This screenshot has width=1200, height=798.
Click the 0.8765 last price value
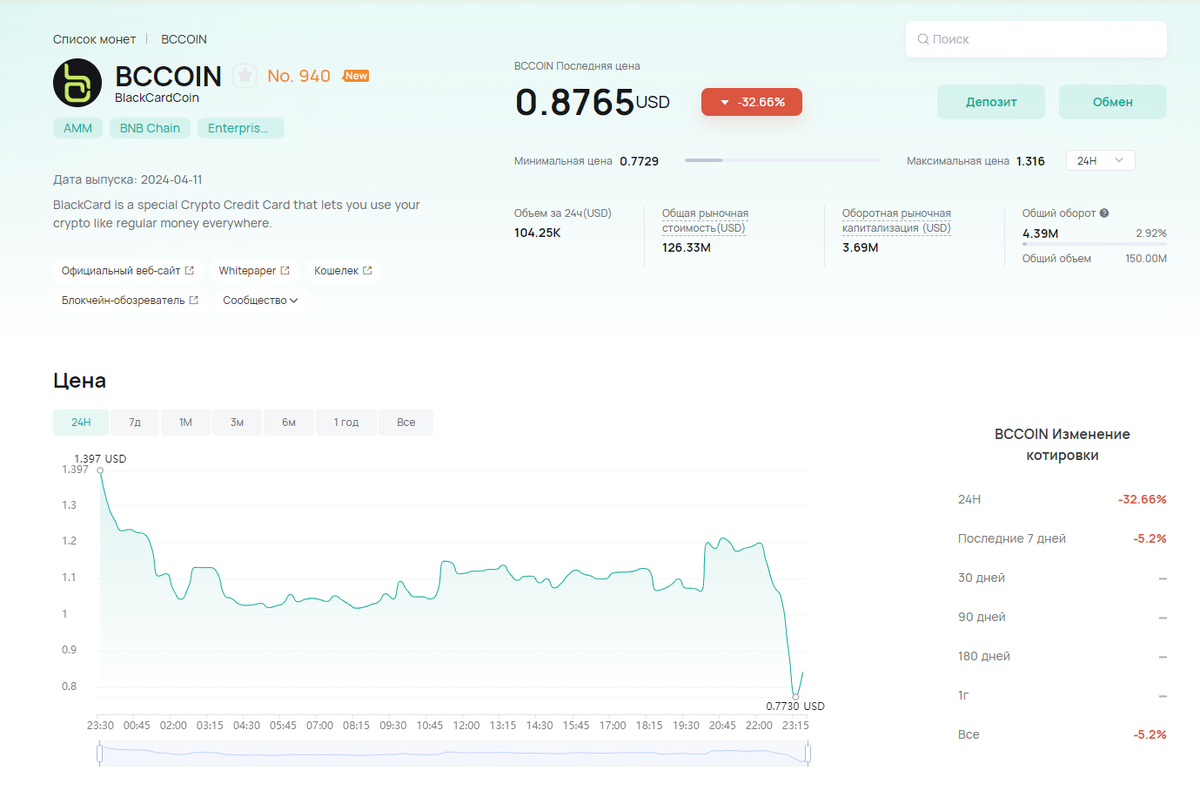pyautogui.click(x=575, y=103)
